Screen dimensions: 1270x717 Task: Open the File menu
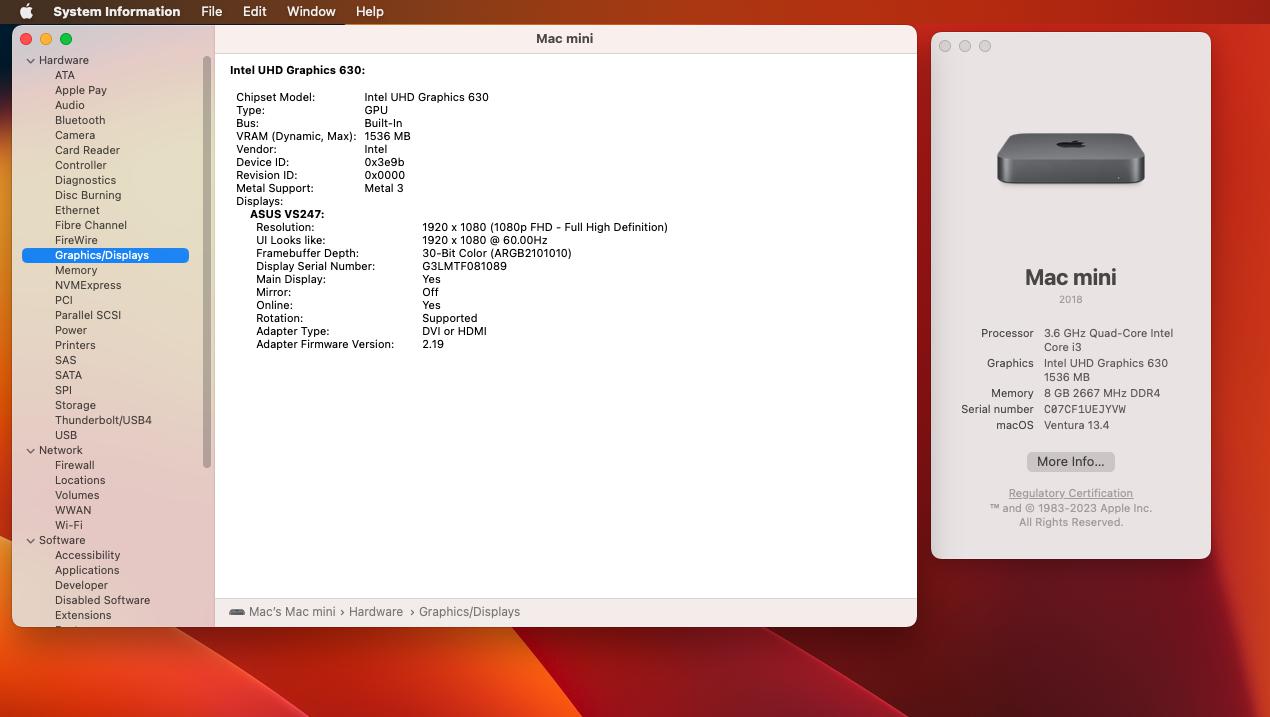coord(211,12)
